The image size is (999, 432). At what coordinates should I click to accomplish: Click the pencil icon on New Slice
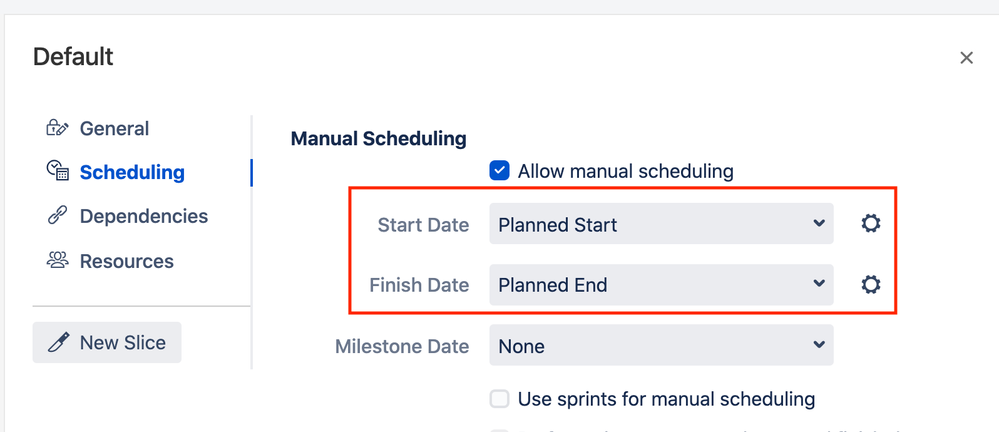point(59,343)
